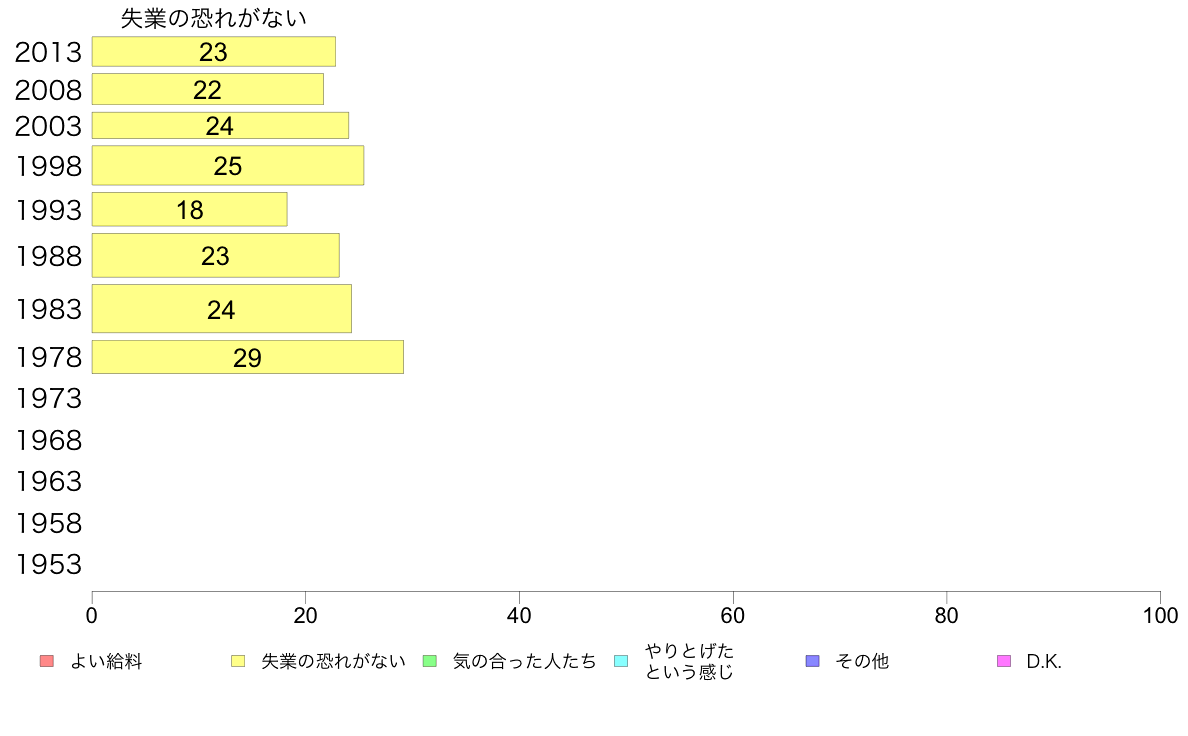Viewport: 1188px width, 736px height.
Task: Click the blue その他 legend swatch
Action: 813,661
